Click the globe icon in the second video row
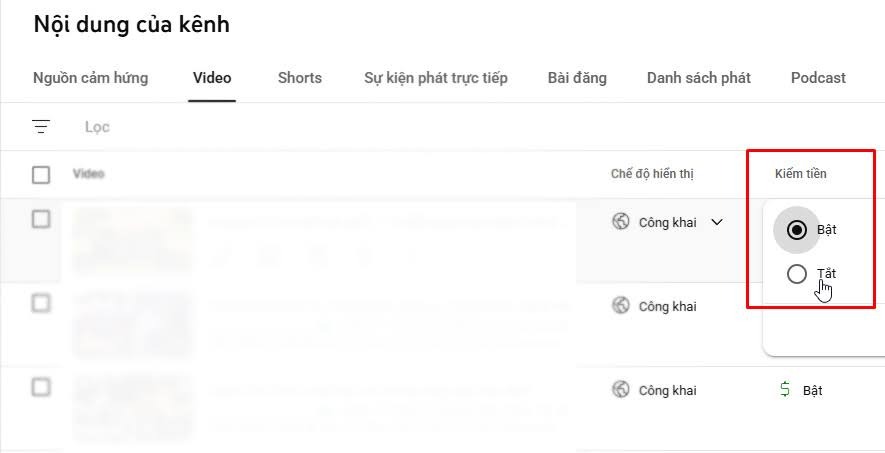This screenshot has height=453, width=885. [621, 306]
